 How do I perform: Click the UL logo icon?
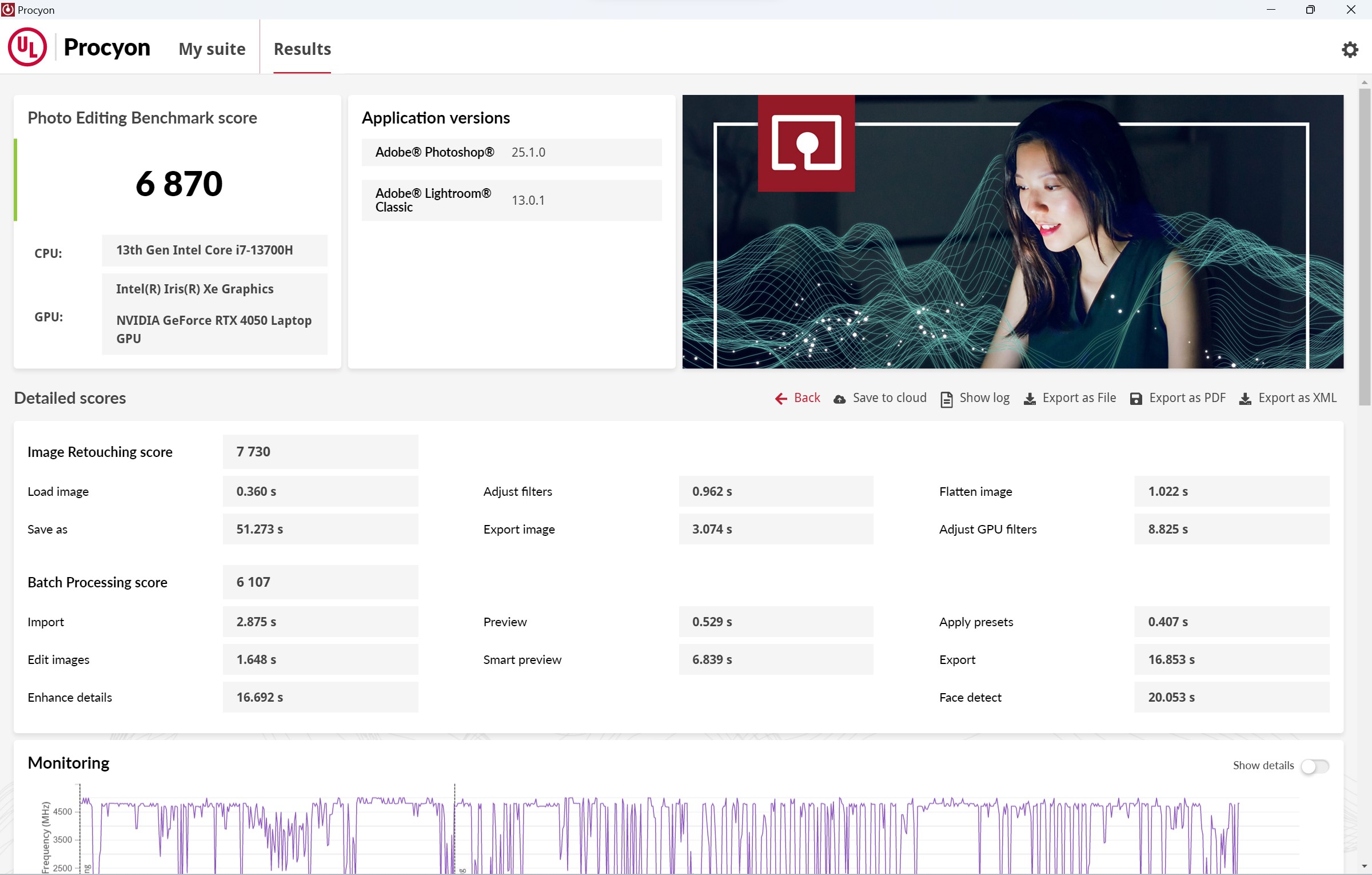point(27,47)
